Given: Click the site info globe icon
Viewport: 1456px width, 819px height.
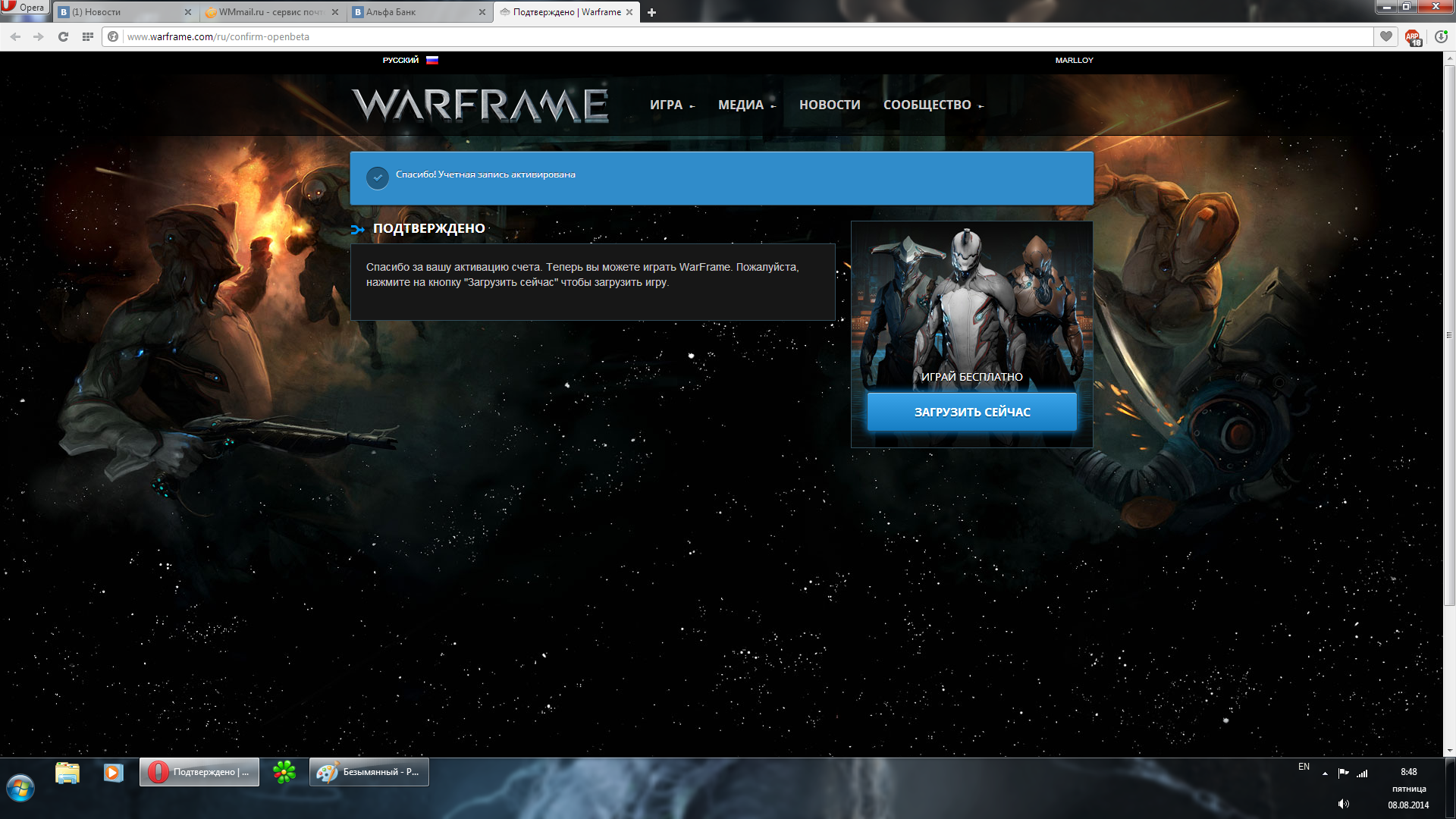Looking at the screenshot, I should [x=113, y=36].
